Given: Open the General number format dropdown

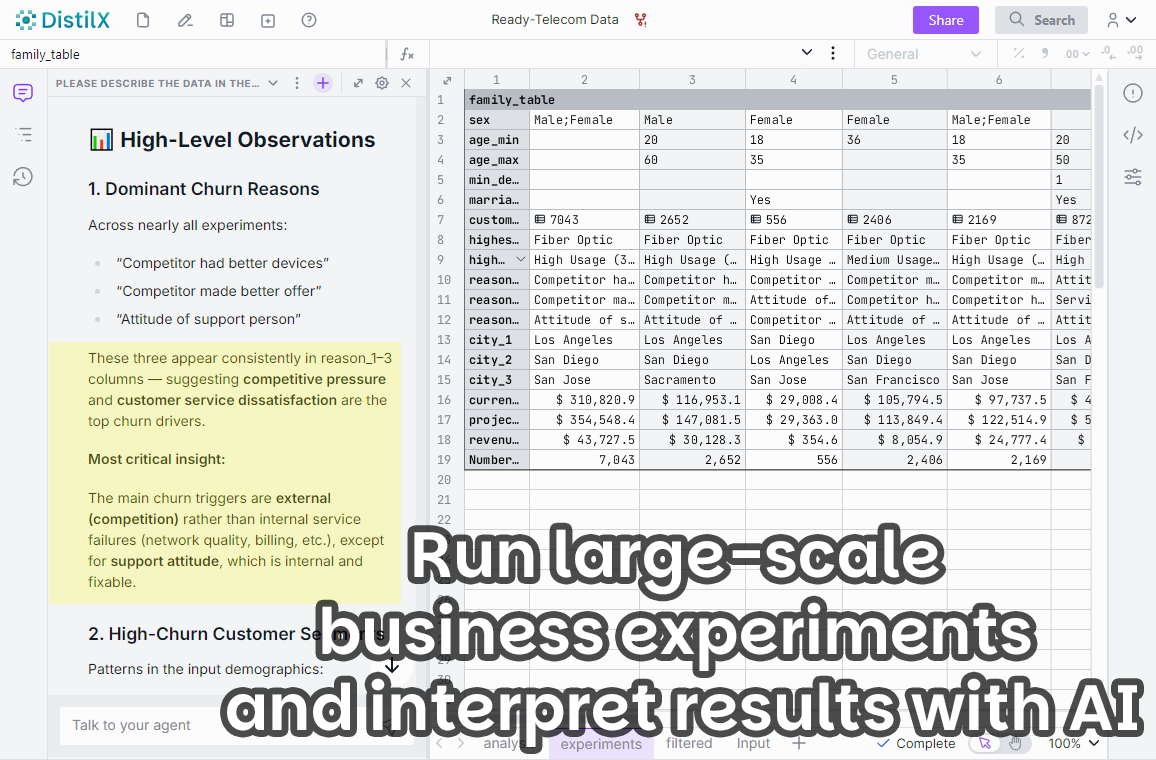Looking at the screenshot, I should [x=924, y=54].
